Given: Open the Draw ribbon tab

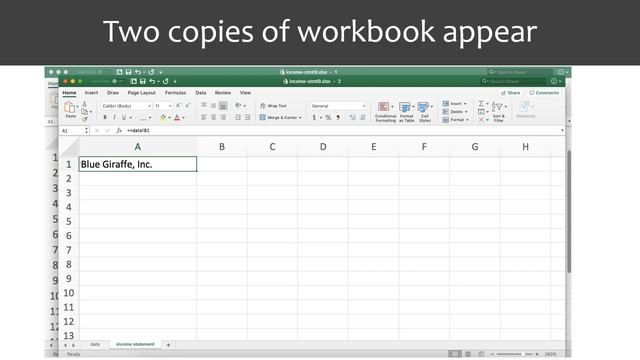Looking at the screenshot, I should pos(113,93).
